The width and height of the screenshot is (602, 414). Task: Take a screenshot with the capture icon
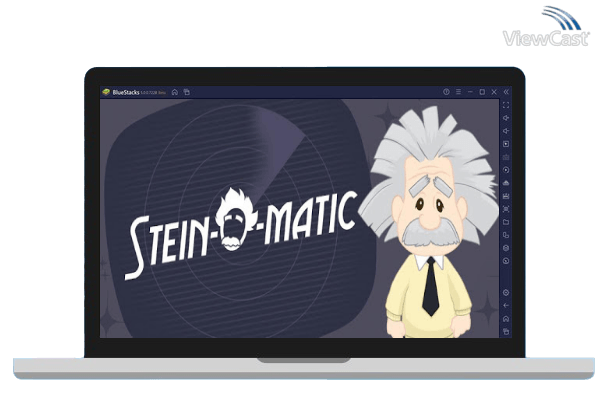click(x=506, y=209)
